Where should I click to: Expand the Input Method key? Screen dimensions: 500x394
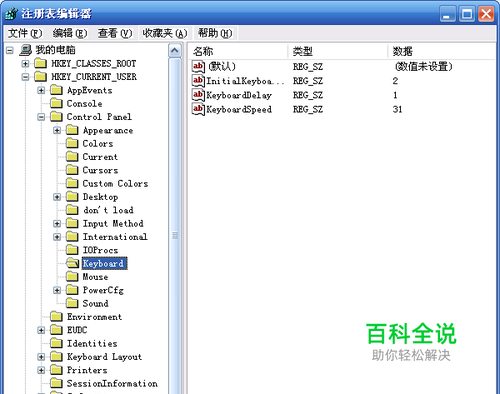coord(57,224)
